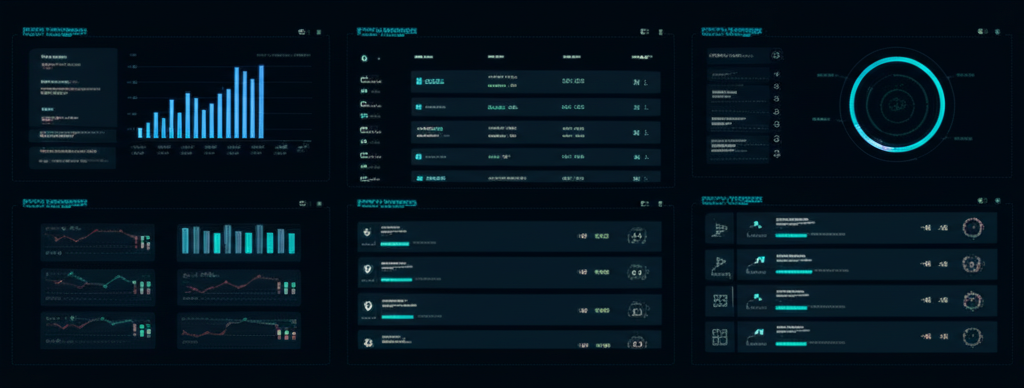Click the shield icon in the third shield-list row
1024x388 pixels.
368,305
